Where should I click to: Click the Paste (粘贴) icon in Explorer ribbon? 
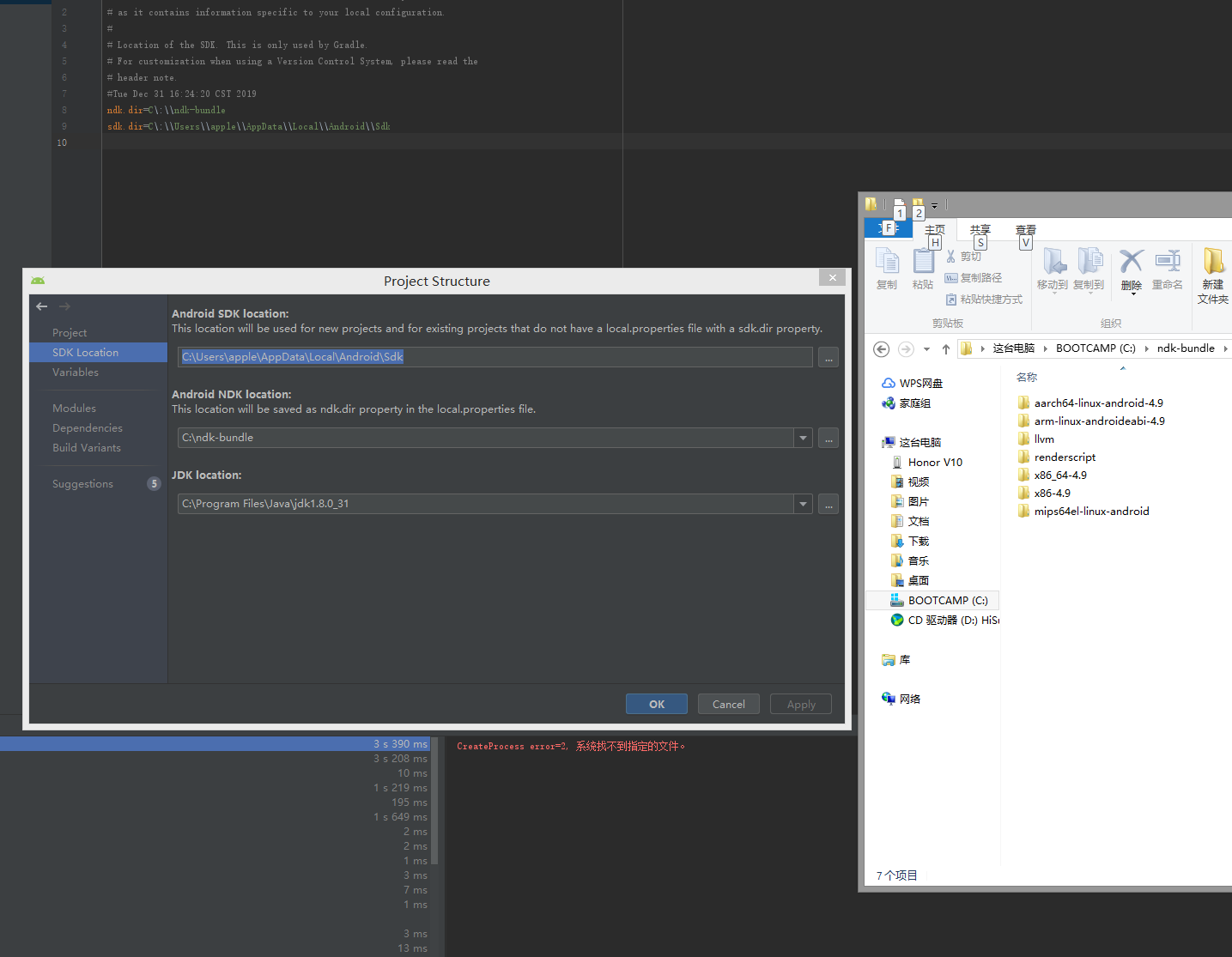pyautogui.click(x=923, y=266)
